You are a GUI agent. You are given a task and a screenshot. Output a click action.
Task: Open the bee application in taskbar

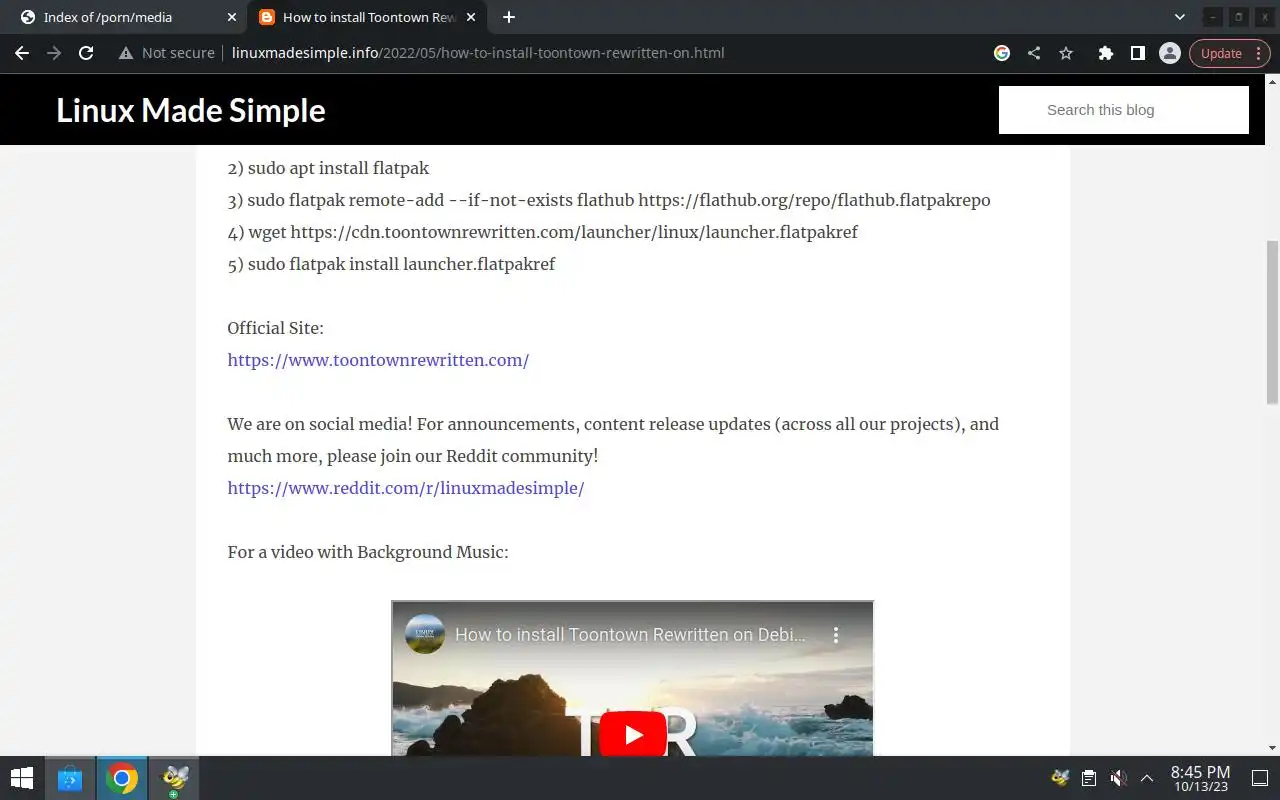click(x=175, y=778)
